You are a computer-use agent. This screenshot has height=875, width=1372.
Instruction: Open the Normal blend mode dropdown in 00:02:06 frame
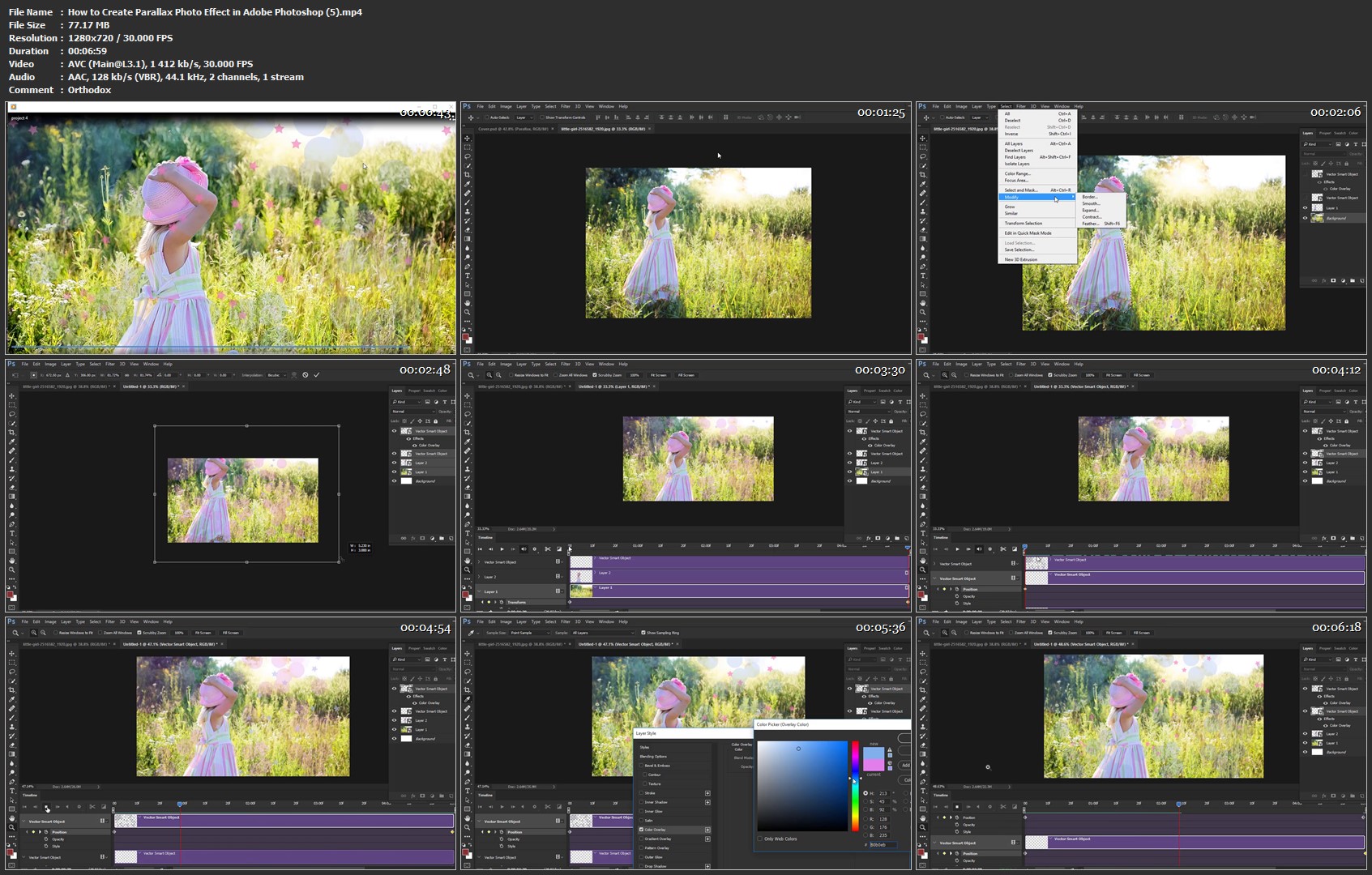coord(1324,154)
